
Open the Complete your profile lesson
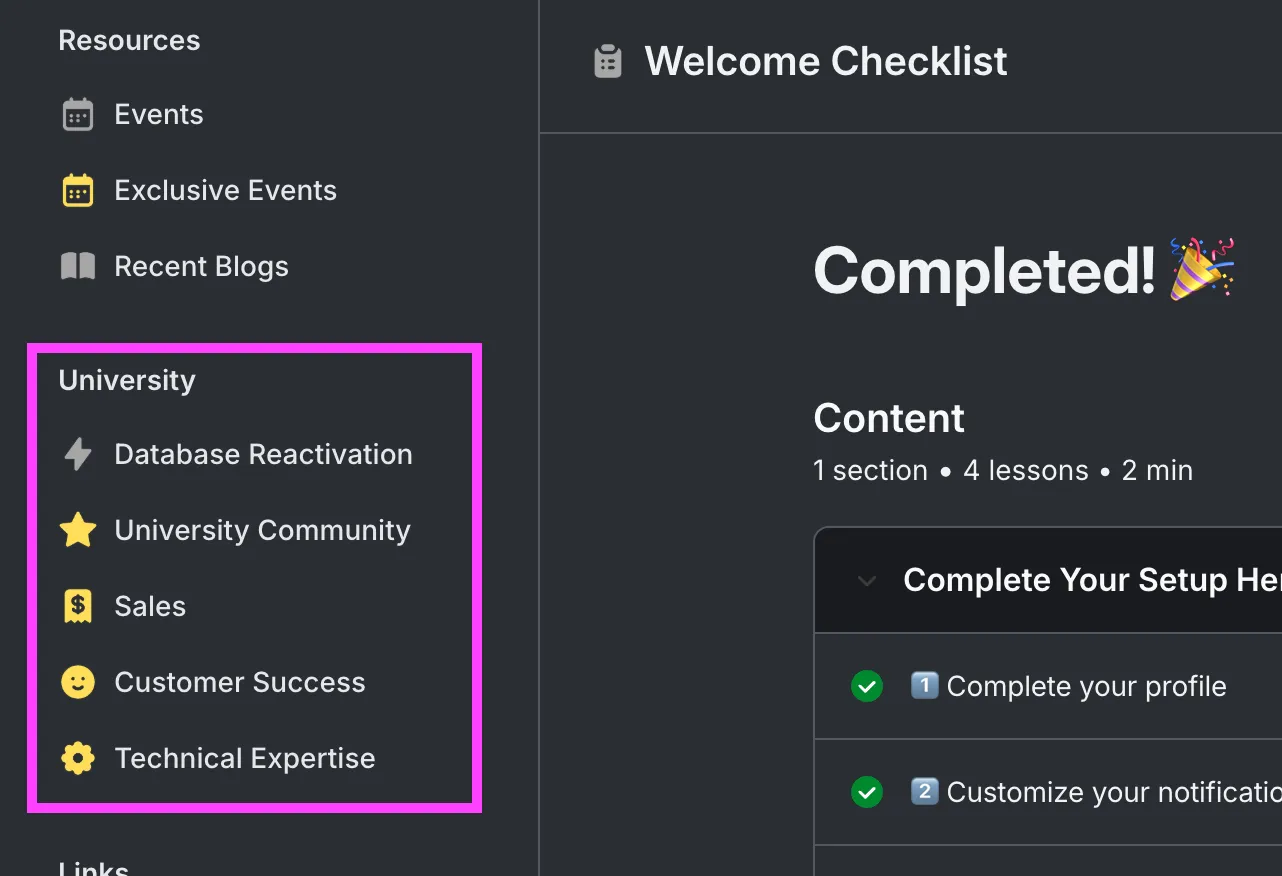[x=1086, y=687]
